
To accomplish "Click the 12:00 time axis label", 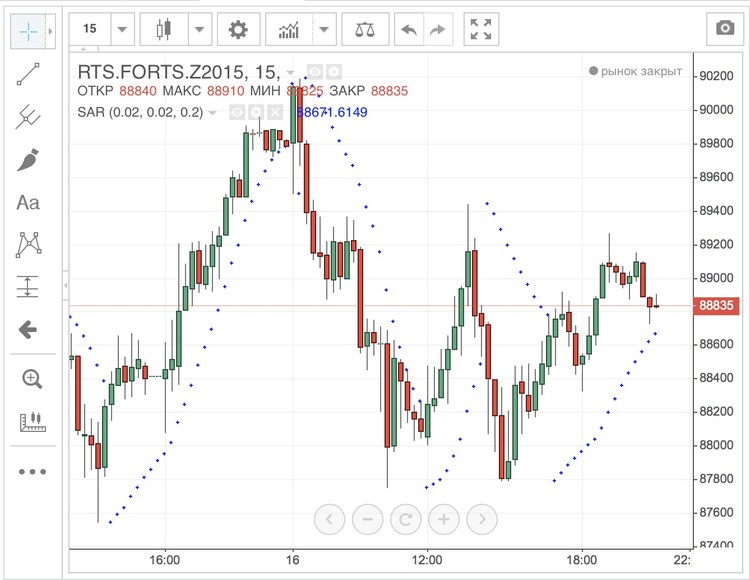I will tap(427, 559).
